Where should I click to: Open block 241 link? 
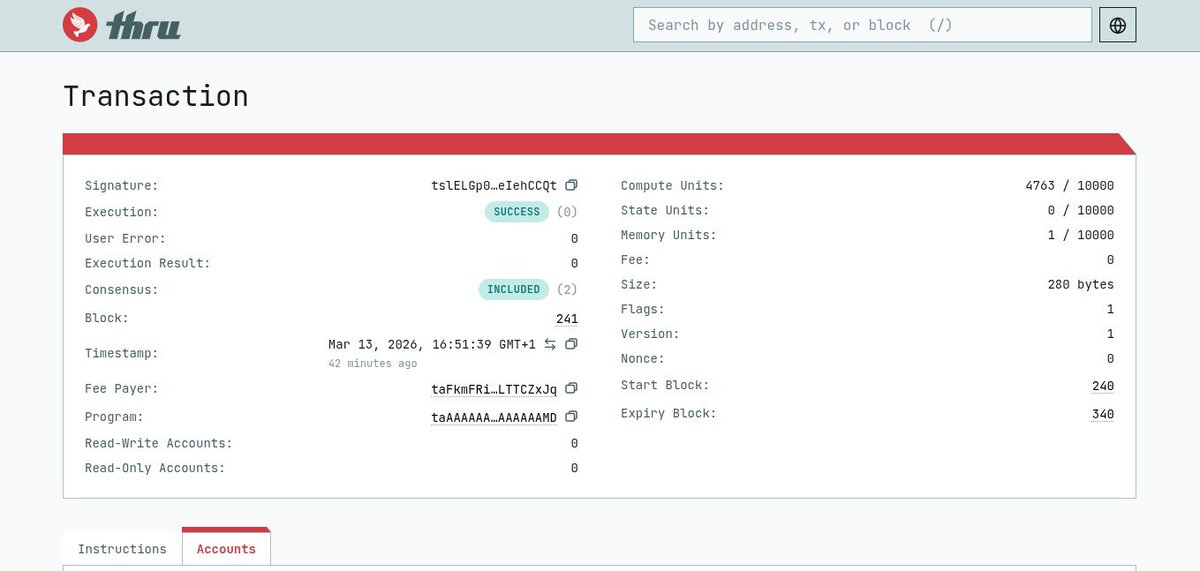click(567, 318)
